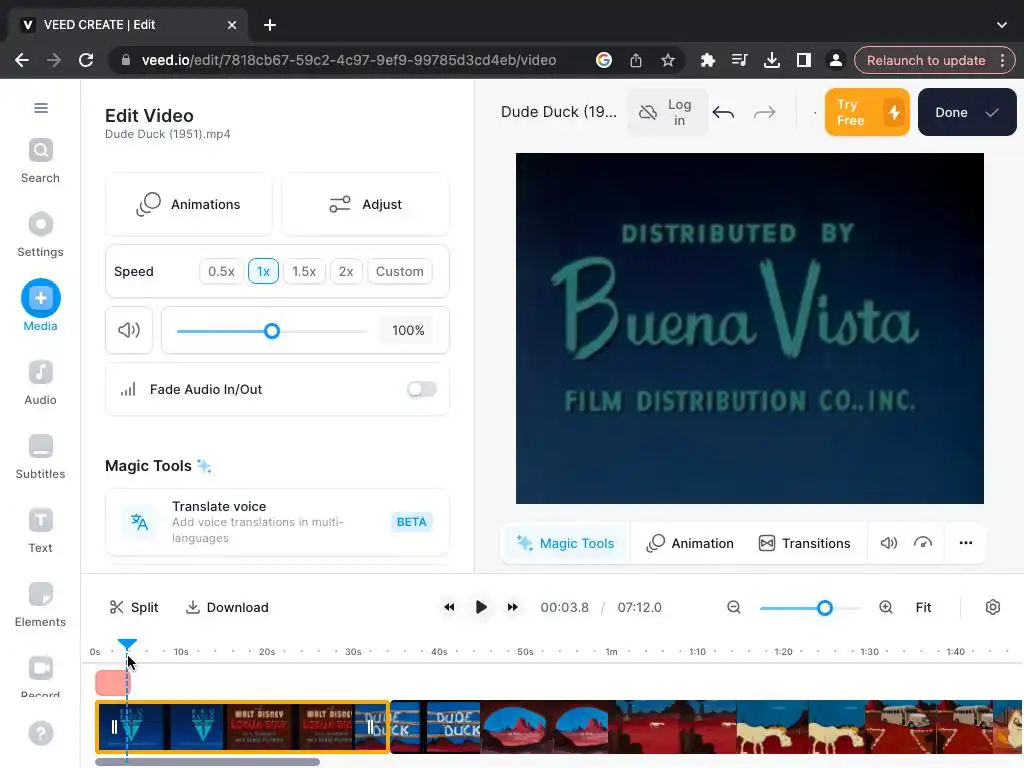Open the Adjust button in Edit Video
This screenshot has height=768, width=1024.
pyautogui.click(x=365, y=204)
